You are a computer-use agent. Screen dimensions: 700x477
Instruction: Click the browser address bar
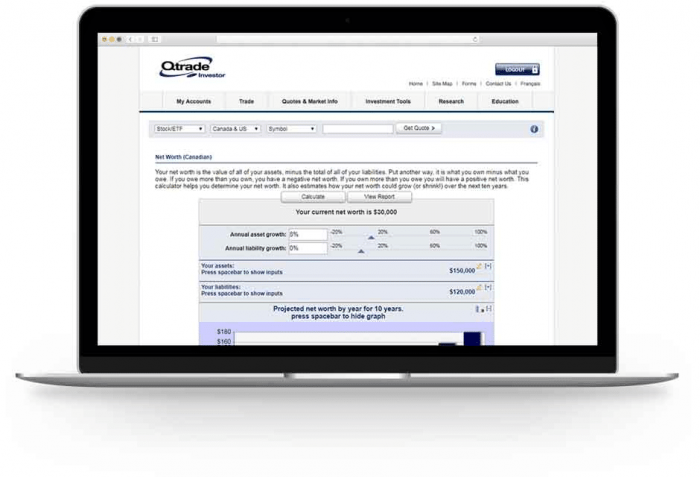tap(348, 40)
